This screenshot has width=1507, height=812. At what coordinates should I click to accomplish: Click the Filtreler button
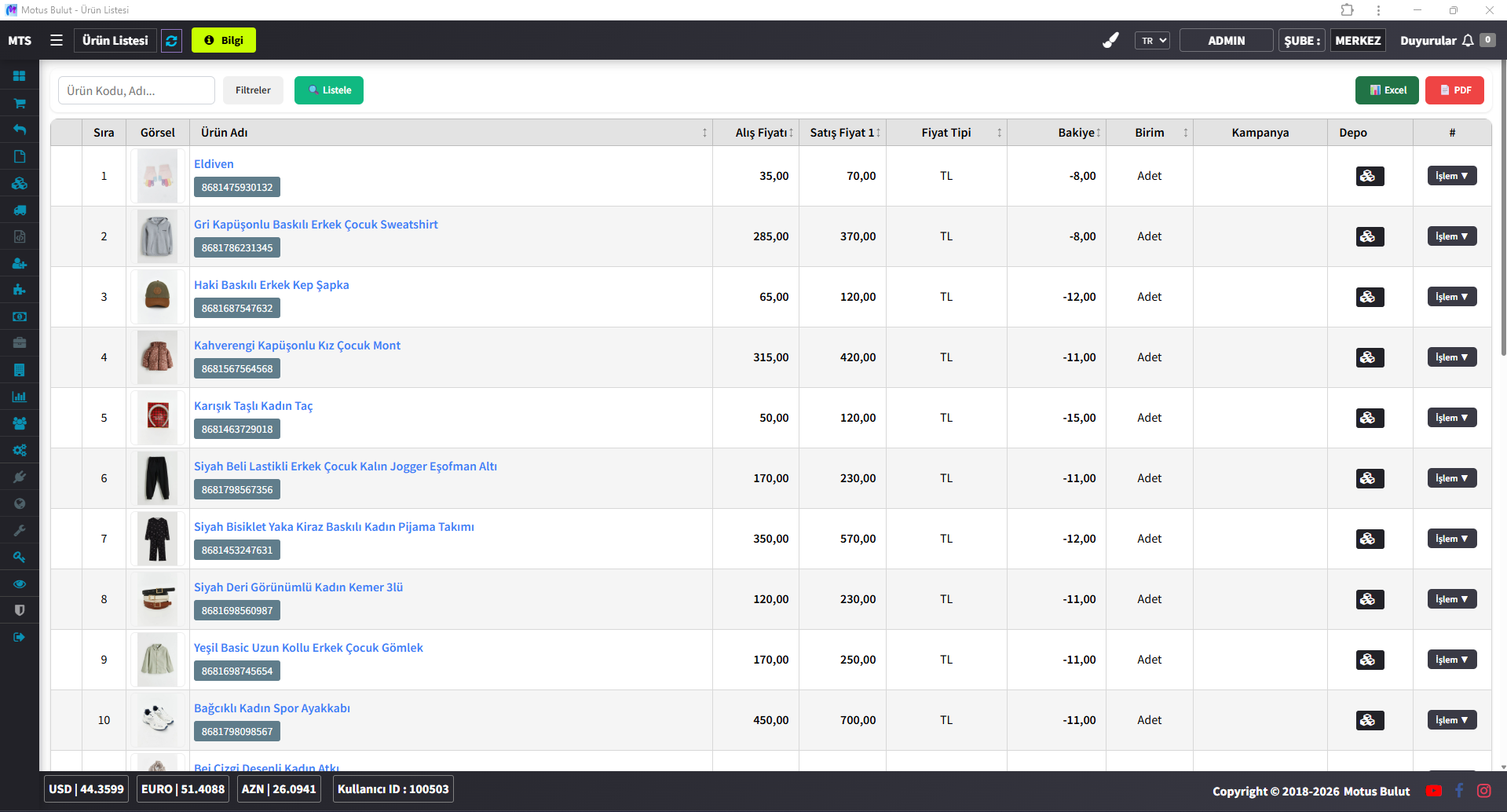pos(253,90)
